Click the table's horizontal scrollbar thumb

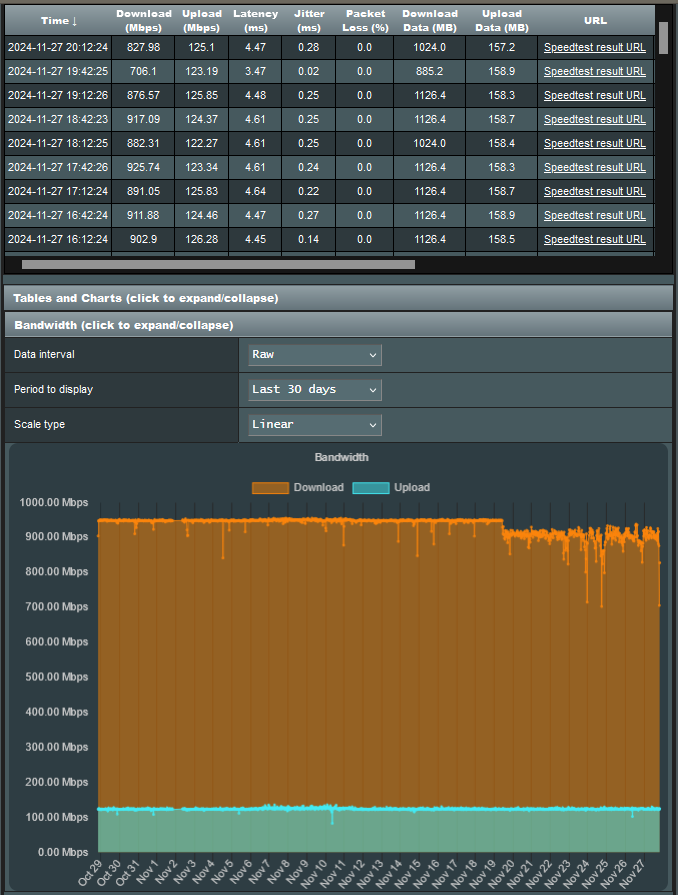click(218, 265)
